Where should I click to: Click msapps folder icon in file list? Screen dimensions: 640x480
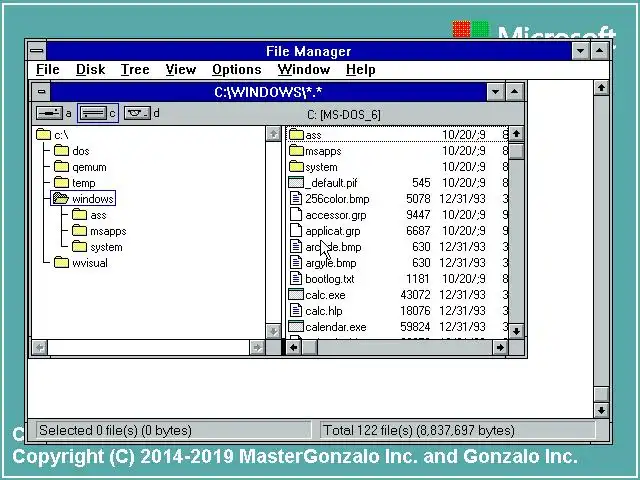296,151
